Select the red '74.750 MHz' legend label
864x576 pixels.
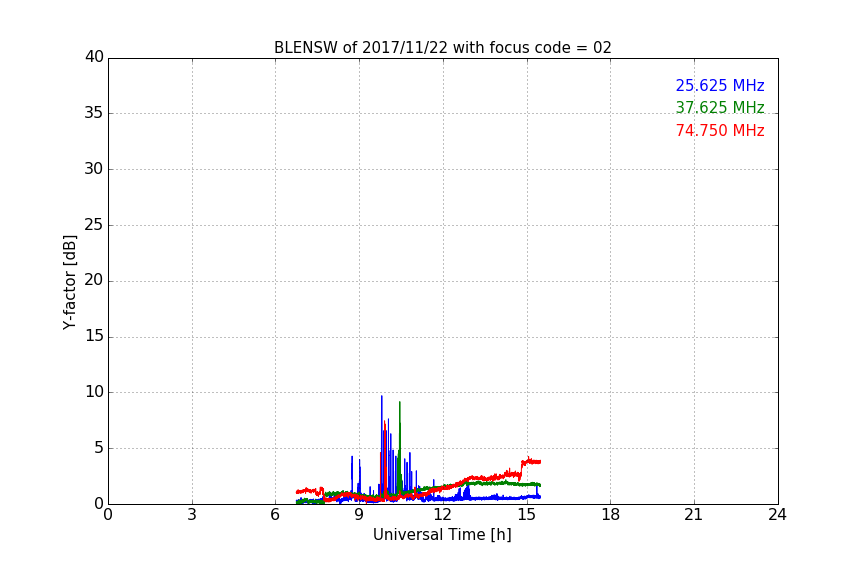coord(720,131)
